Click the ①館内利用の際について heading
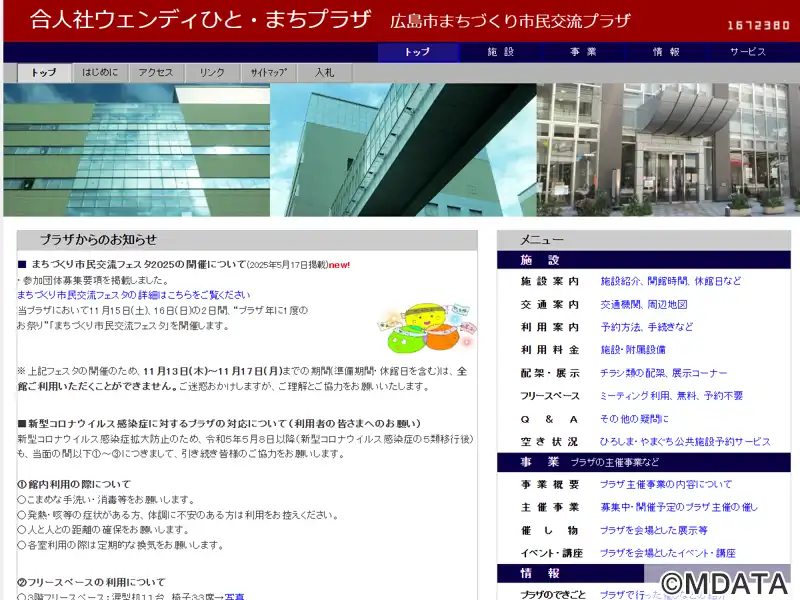800x600 pixels. pos(74,484)
